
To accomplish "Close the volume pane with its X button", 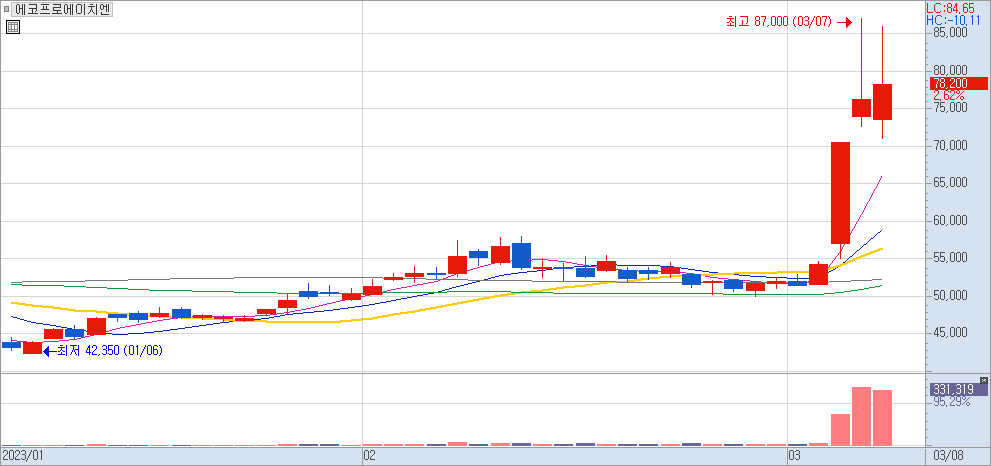I will tap(983, 380).
